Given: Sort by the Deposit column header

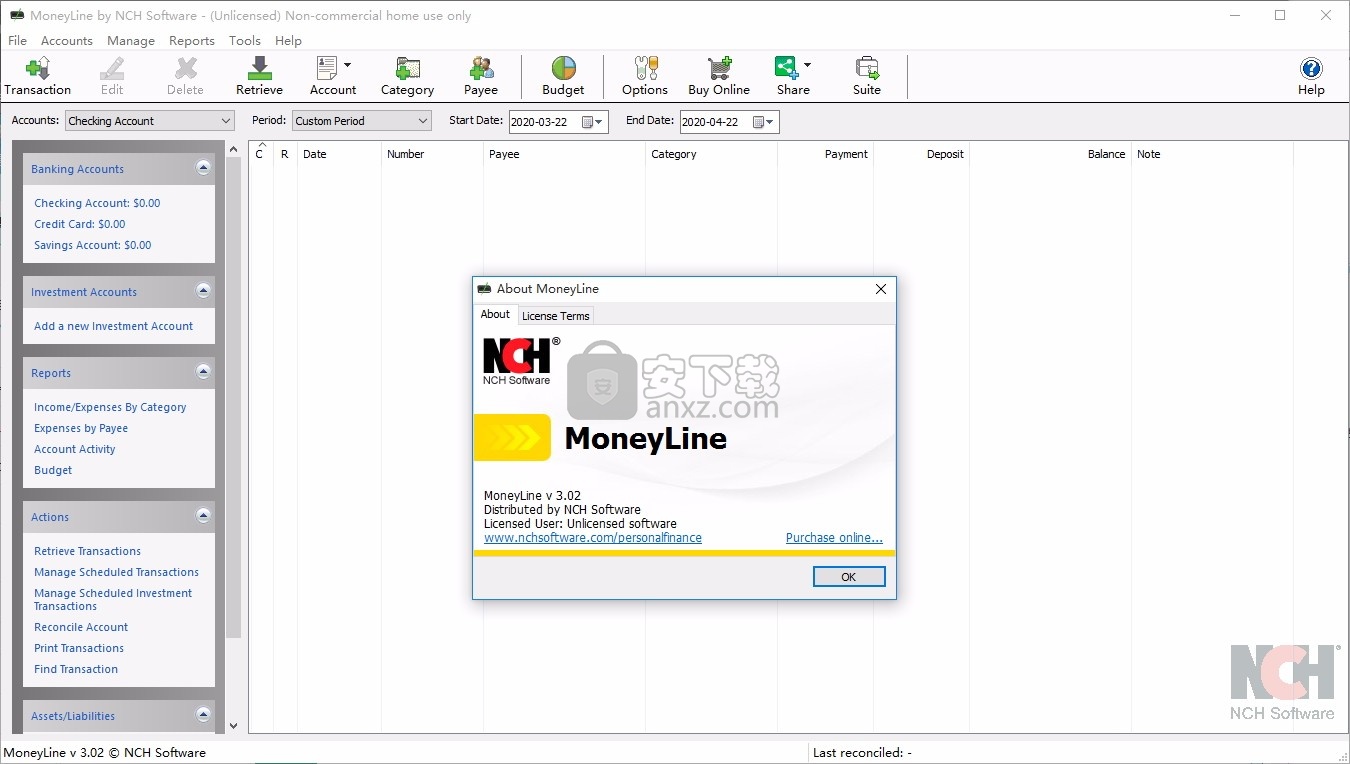Looking at the screenshot, I should (922, 154).
